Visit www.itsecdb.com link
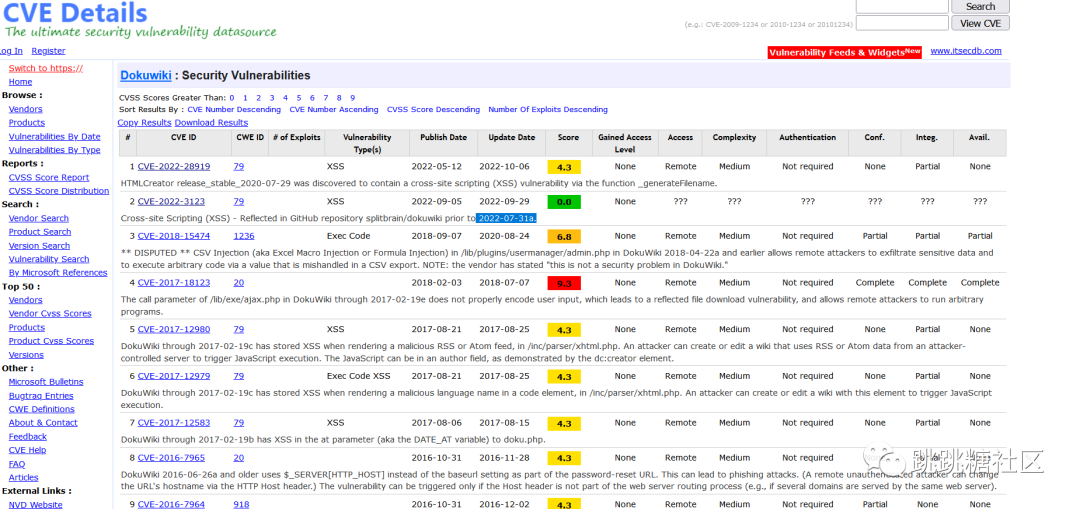The width and height of the screenshot is (1080, 509). [966, 51]
